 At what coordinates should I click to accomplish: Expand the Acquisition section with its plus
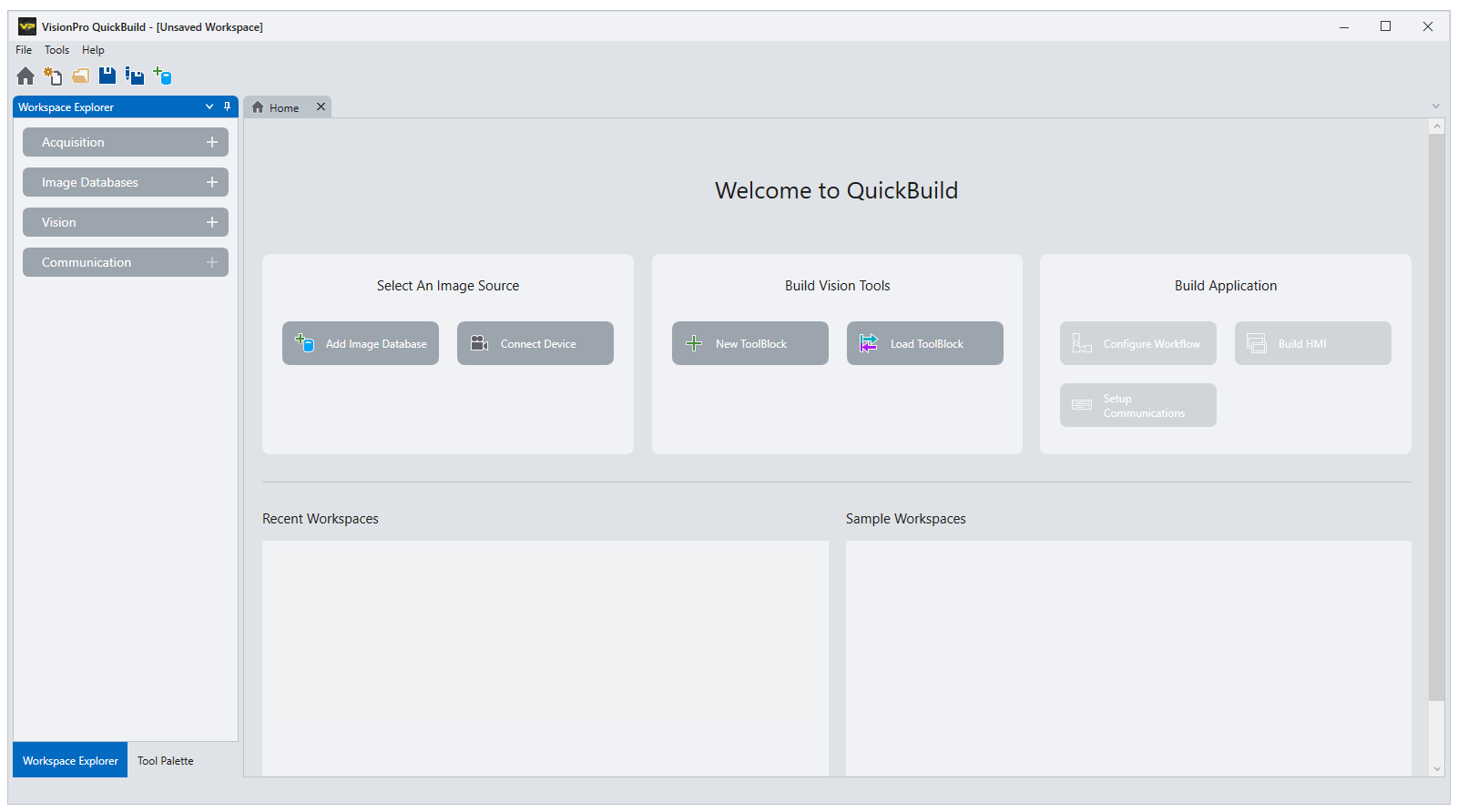212,142
